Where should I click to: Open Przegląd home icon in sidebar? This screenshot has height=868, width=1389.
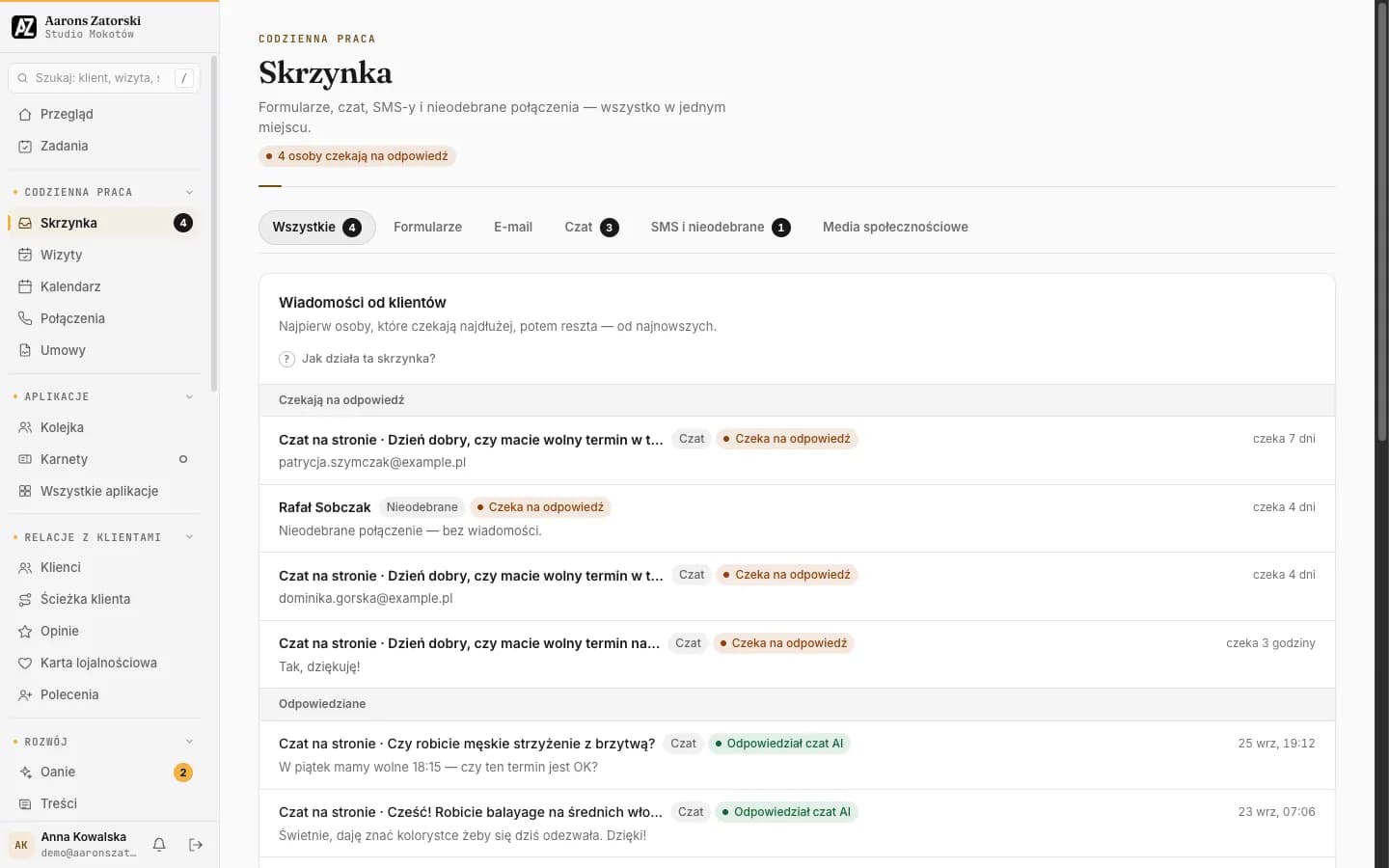[25, 114]
